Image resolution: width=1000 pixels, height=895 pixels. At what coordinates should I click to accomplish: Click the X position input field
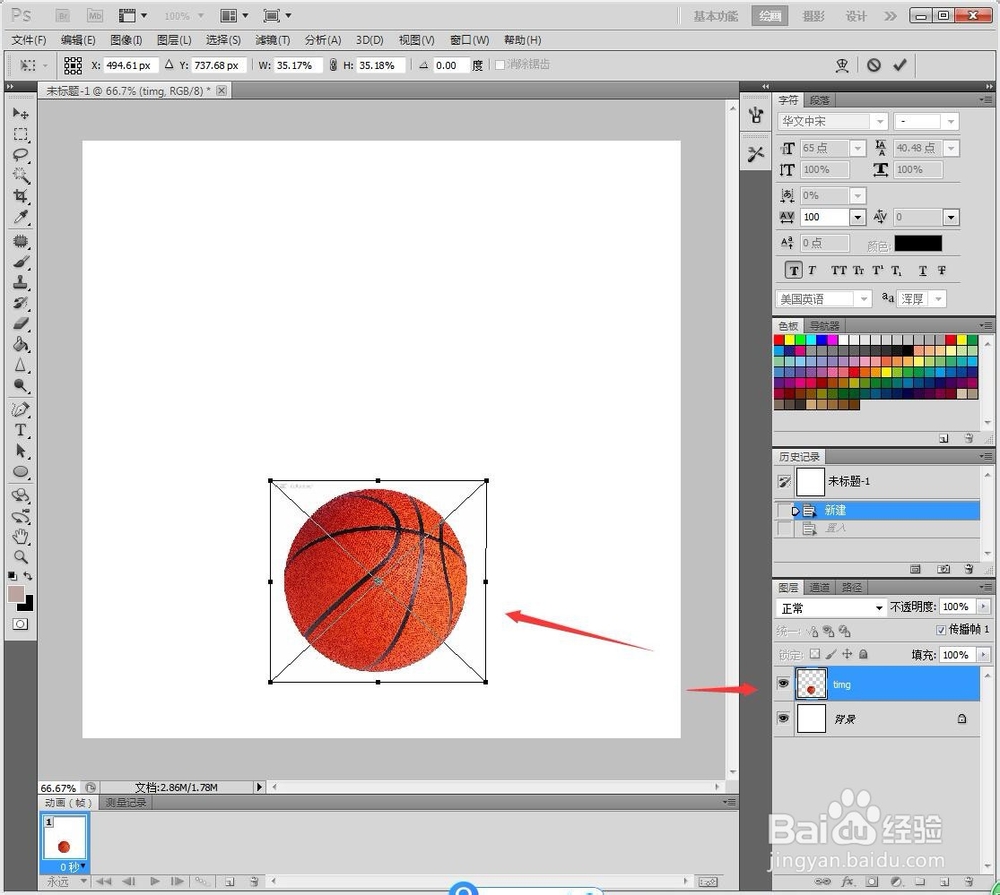tap(130, 65)
